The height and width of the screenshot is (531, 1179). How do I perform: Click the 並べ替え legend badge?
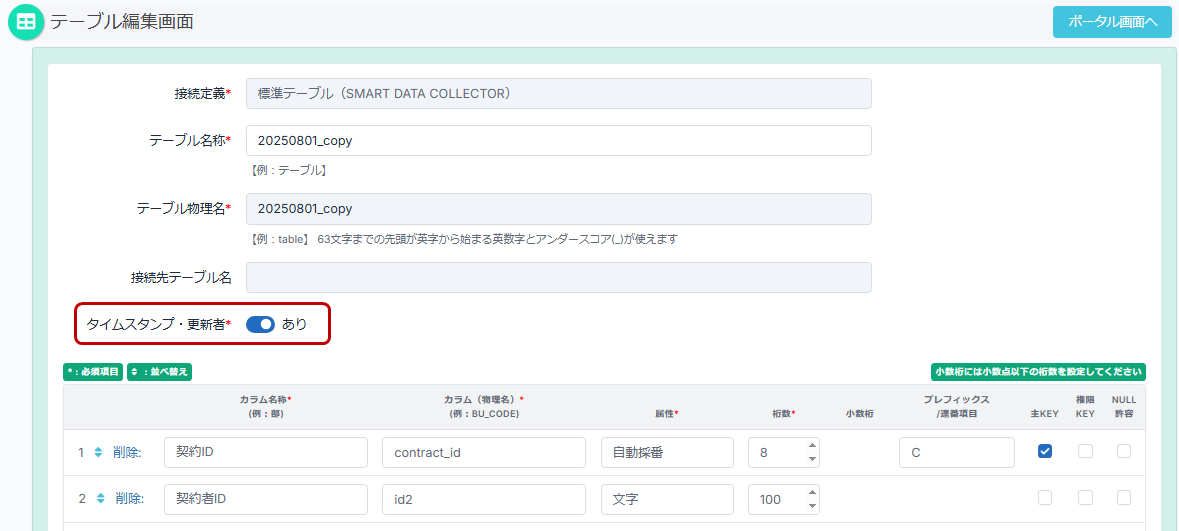(x=159, y=372)
